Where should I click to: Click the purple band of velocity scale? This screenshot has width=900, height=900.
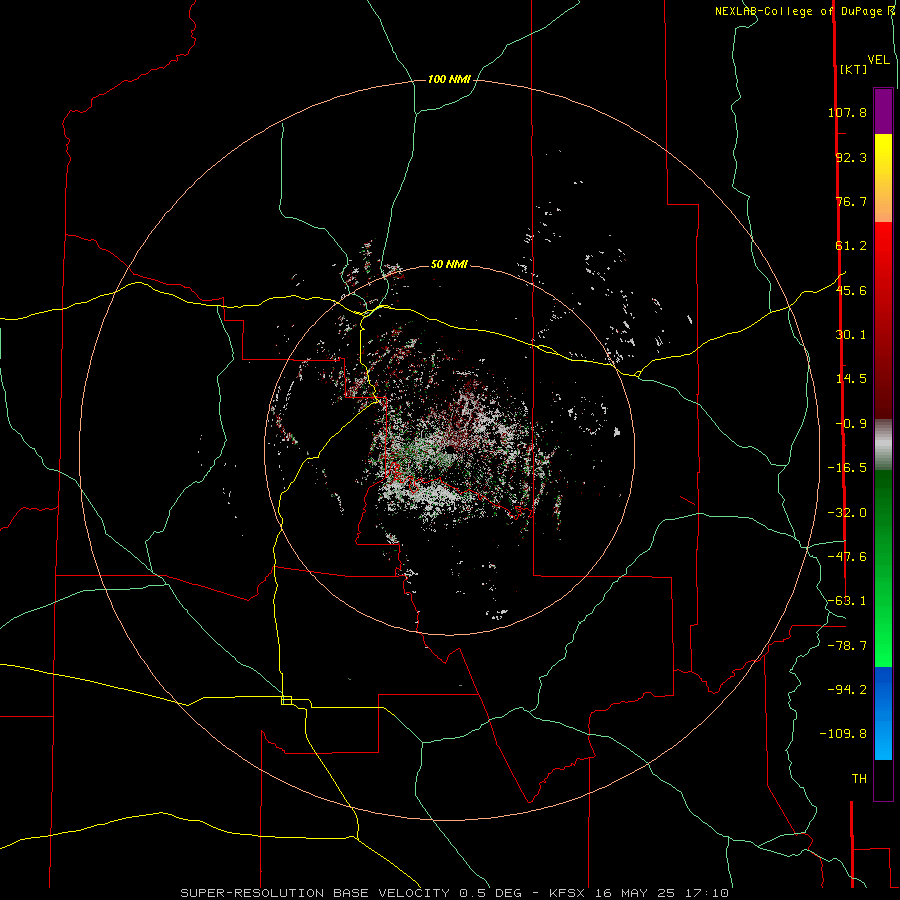(x=883, y=111)
